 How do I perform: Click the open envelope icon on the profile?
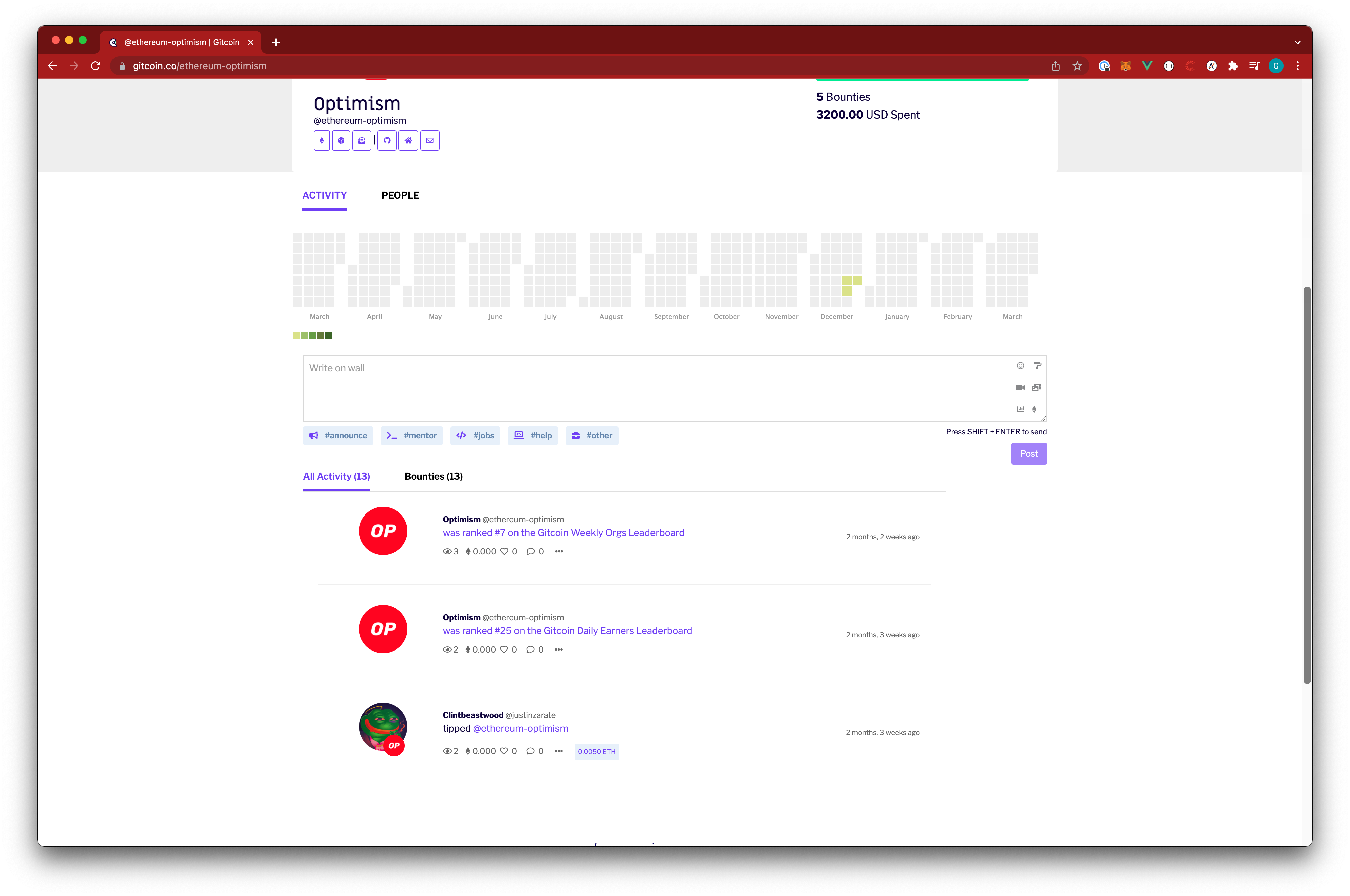point(362,141)
